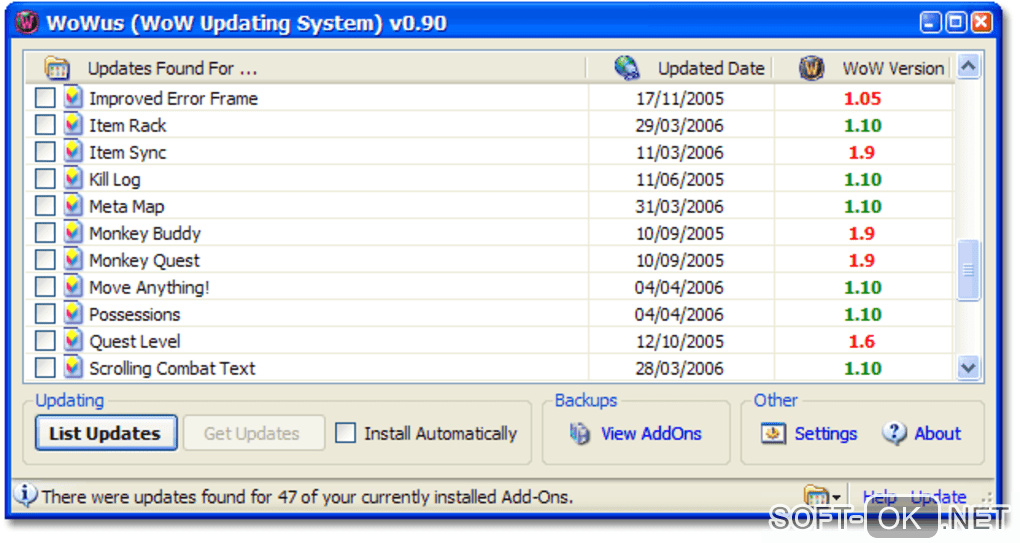Click the addon icon for Move Anything!
This screenshot has width=1020, height=543.
pos(73,287)
